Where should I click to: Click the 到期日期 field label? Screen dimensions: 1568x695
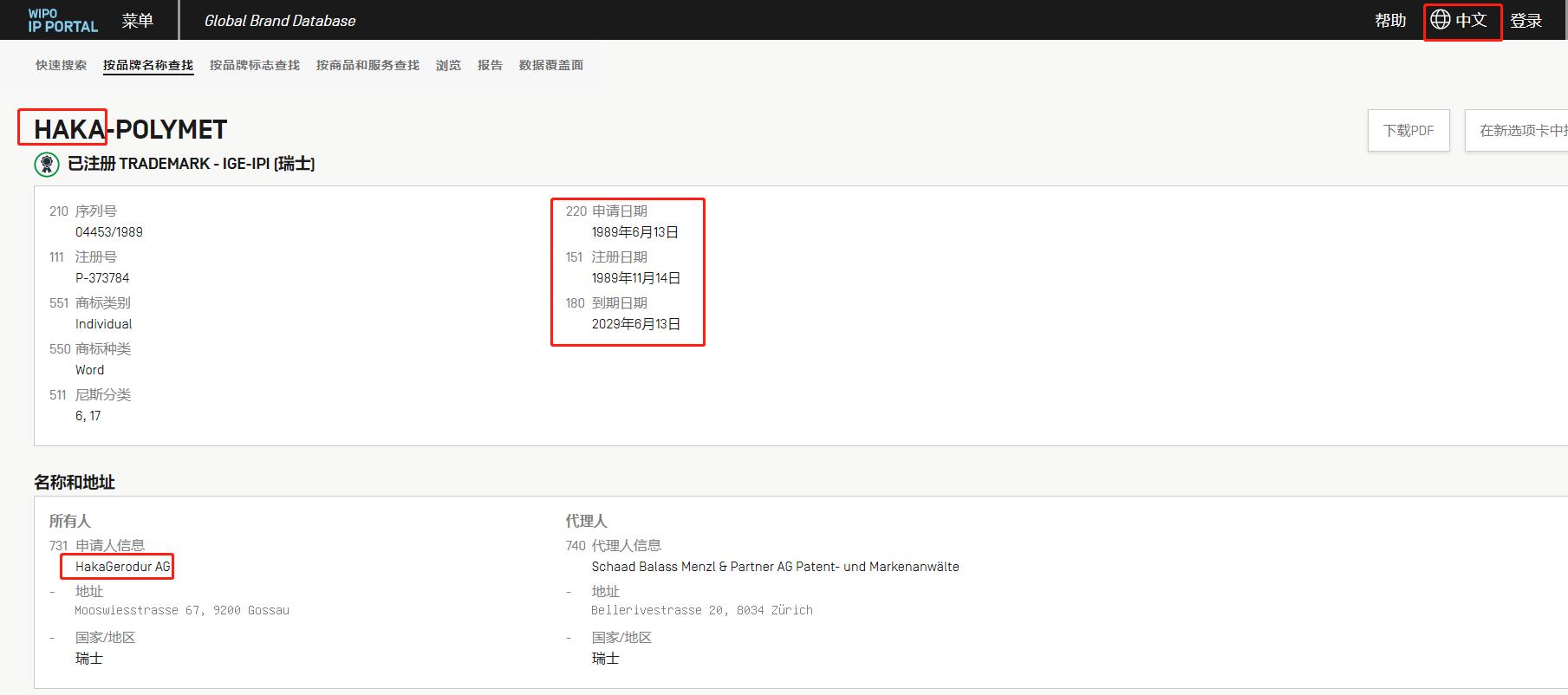620,303
